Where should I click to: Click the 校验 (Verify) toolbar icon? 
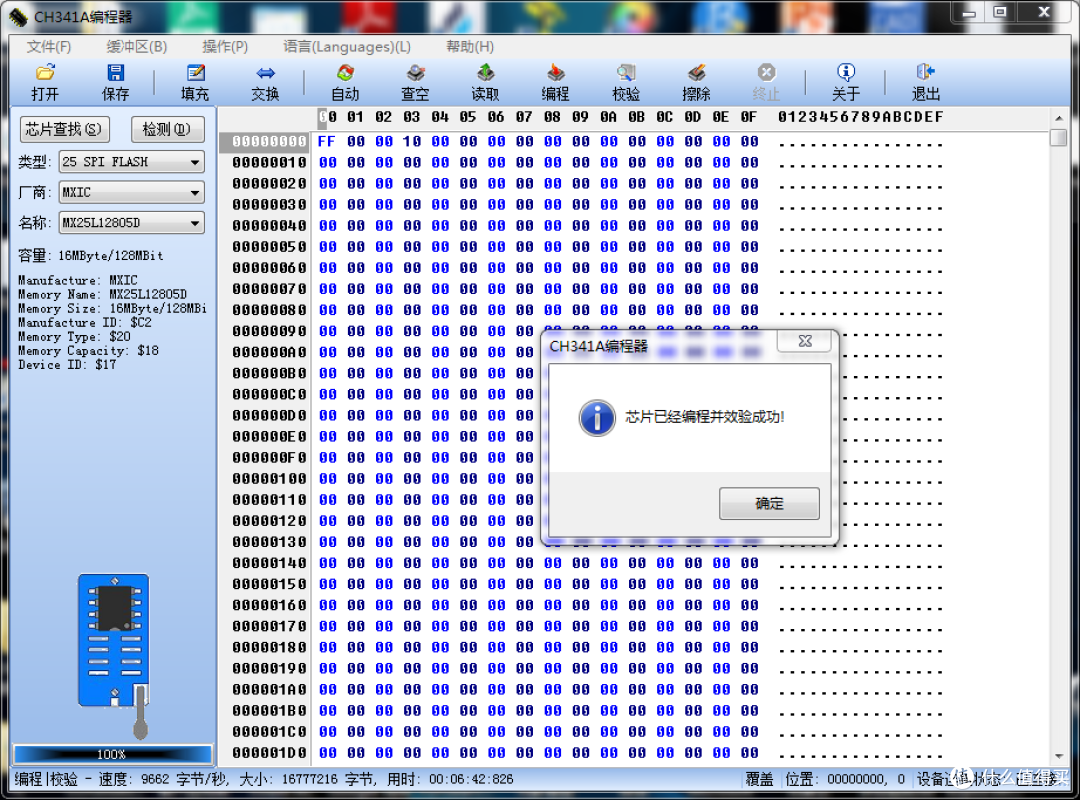tap(626, 82)
